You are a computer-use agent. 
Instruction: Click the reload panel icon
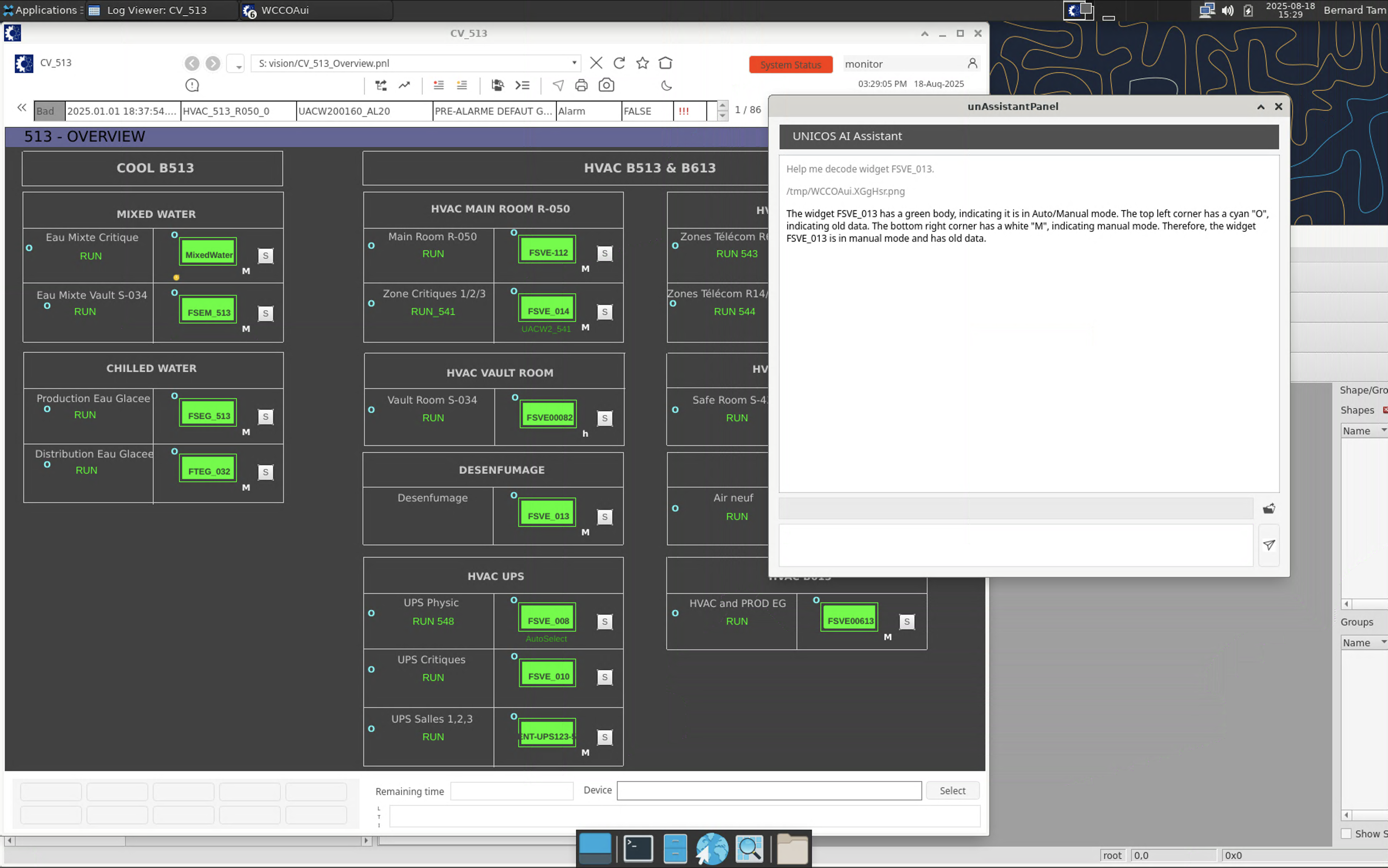pyautogui.click(x=619, y=63)
